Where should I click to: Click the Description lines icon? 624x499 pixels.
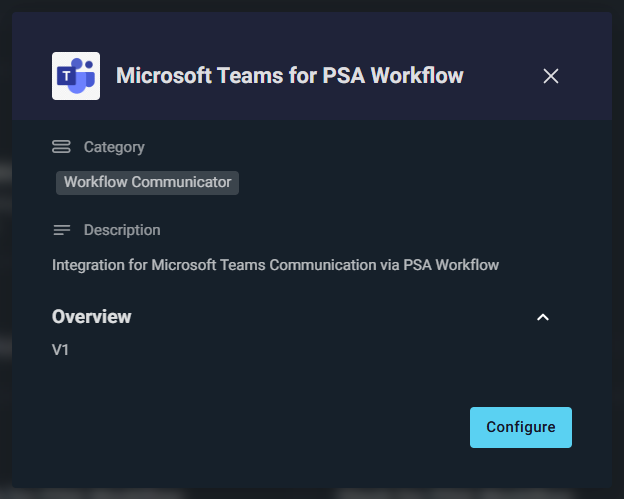(x=61, y=230)
